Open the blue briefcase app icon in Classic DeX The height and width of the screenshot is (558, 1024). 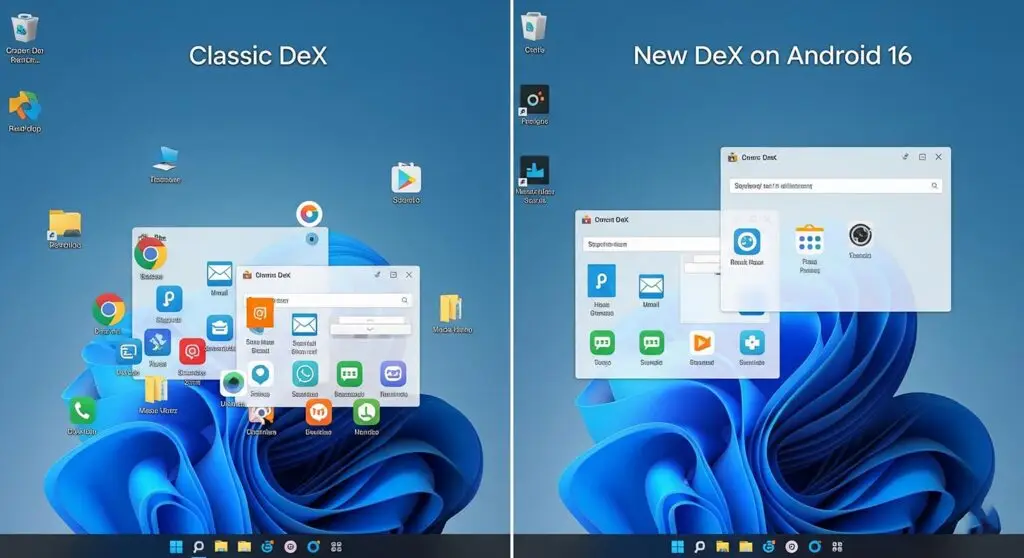219,328
